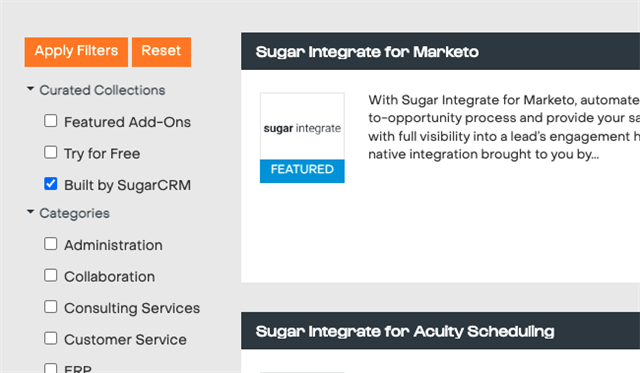Click the sugar integrate logo thumbnail

click(x=302, y=126)
